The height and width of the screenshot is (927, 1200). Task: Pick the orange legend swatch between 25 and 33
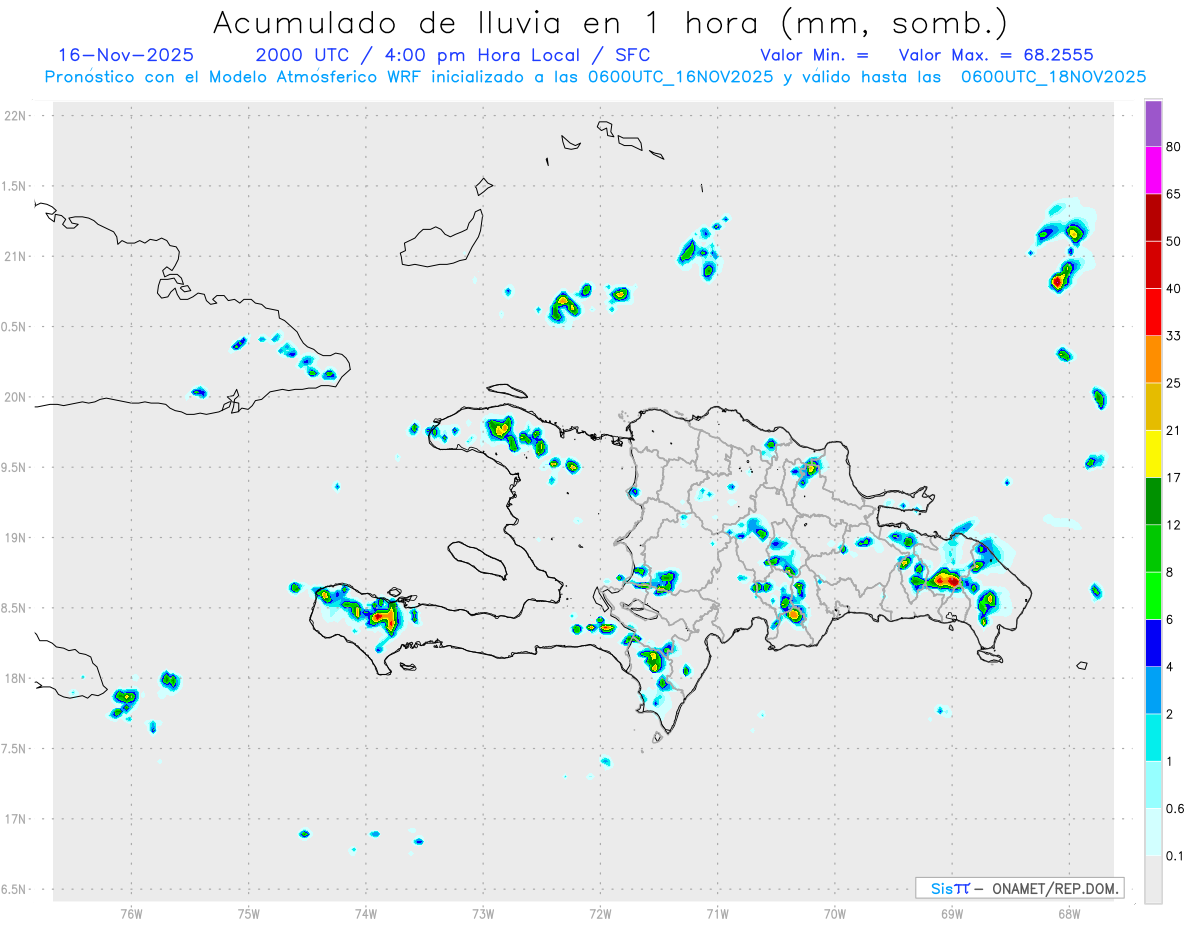point(1153,360)
